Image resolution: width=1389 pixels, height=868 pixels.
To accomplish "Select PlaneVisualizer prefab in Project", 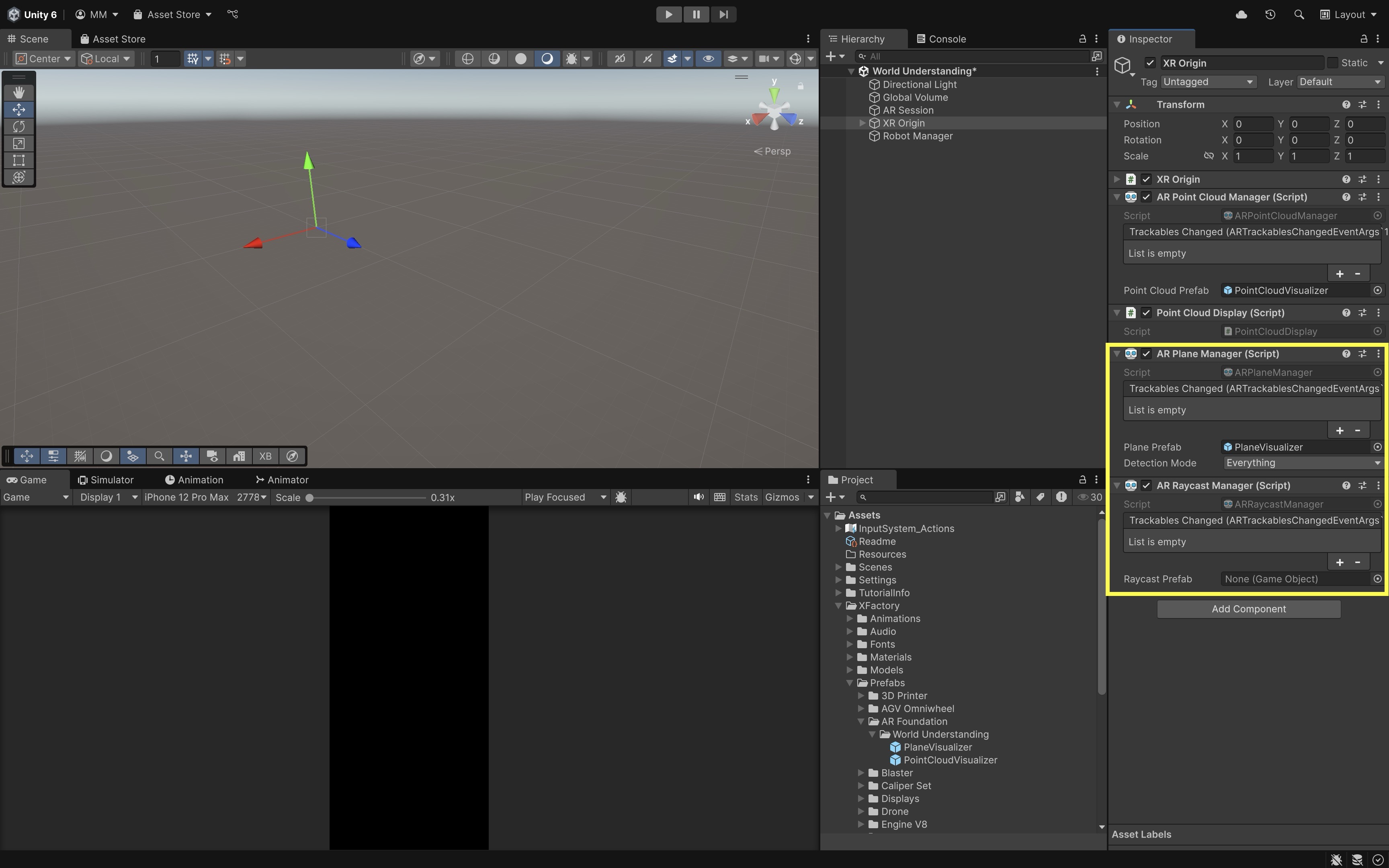I will (937, 747).
